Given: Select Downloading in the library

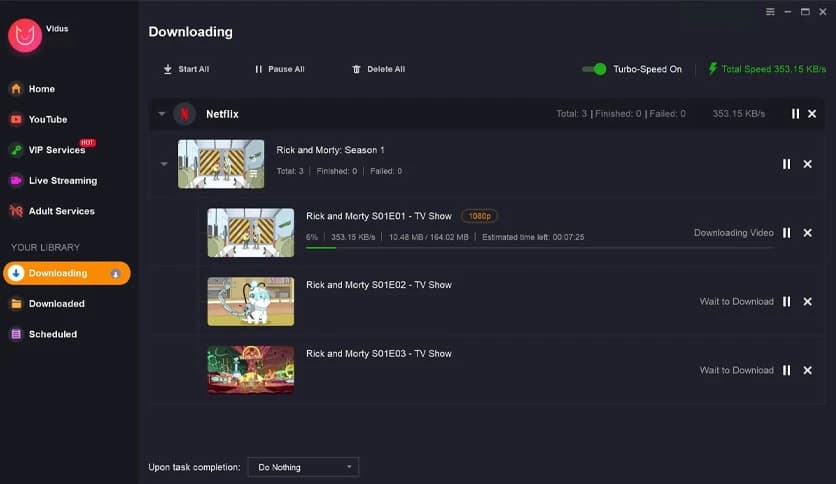Looking at the screenshot, I should (x=67, y=273).
